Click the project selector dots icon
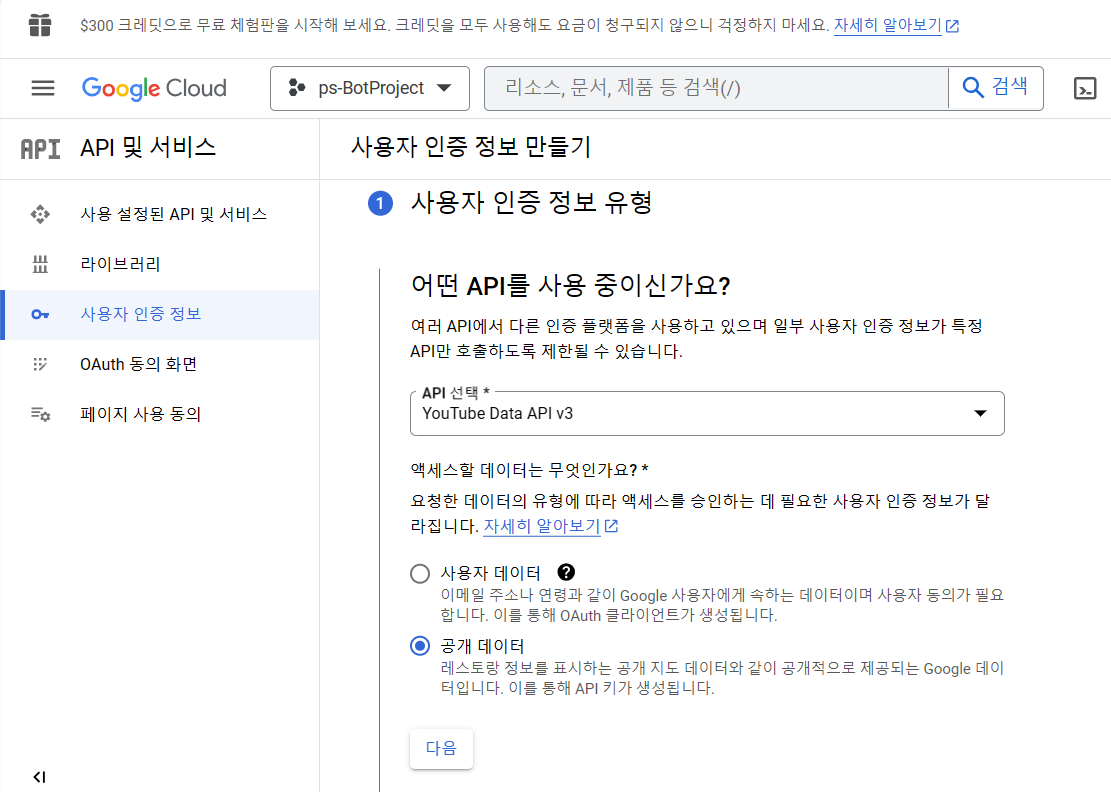 pyautogui.click(x=297, y=88)
